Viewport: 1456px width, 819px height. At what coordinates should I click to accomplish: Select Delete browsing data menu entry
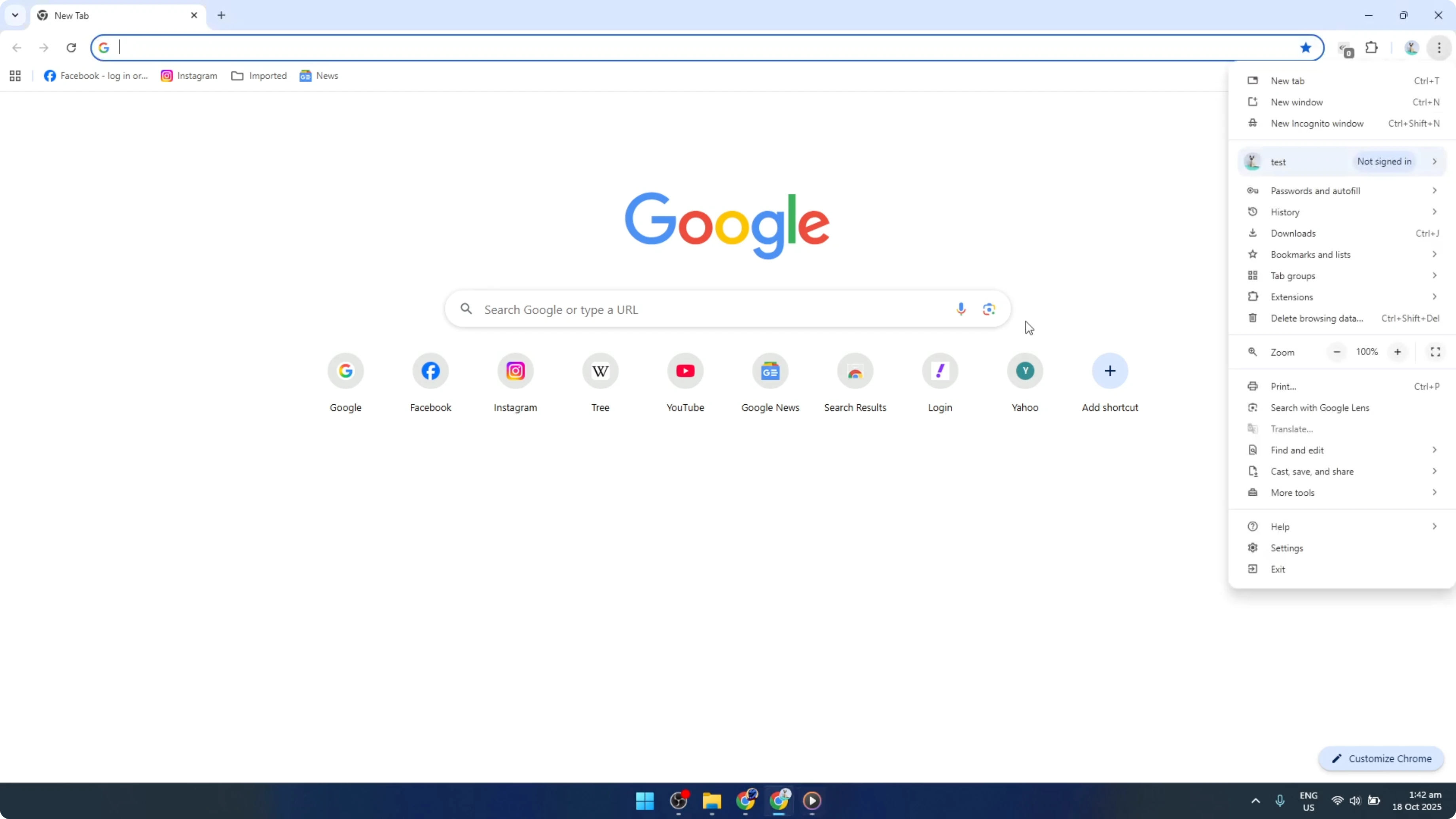pyautogui.click(x=1342, y=318)
